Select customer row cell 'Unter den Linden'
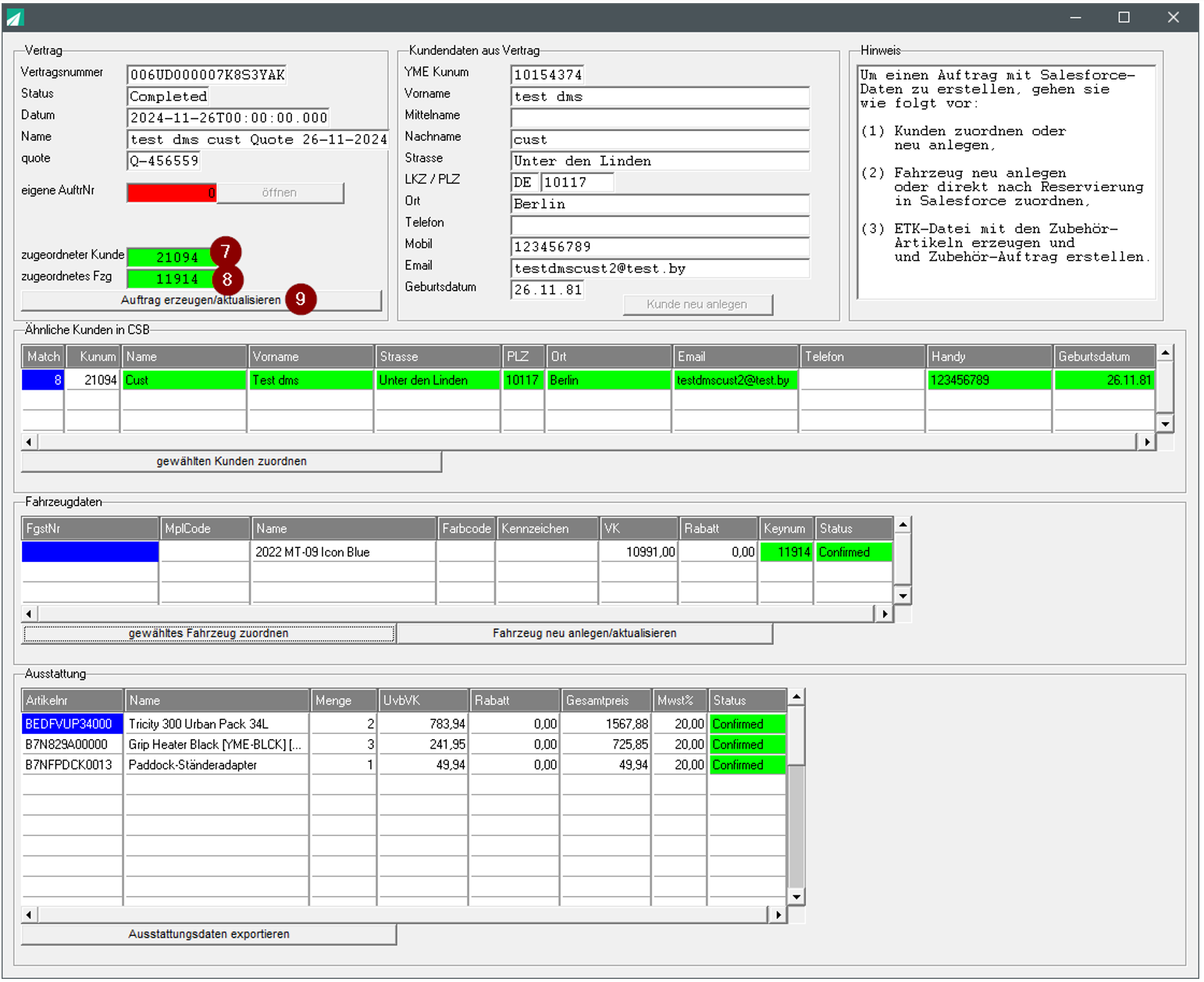 tap(437, 380)
